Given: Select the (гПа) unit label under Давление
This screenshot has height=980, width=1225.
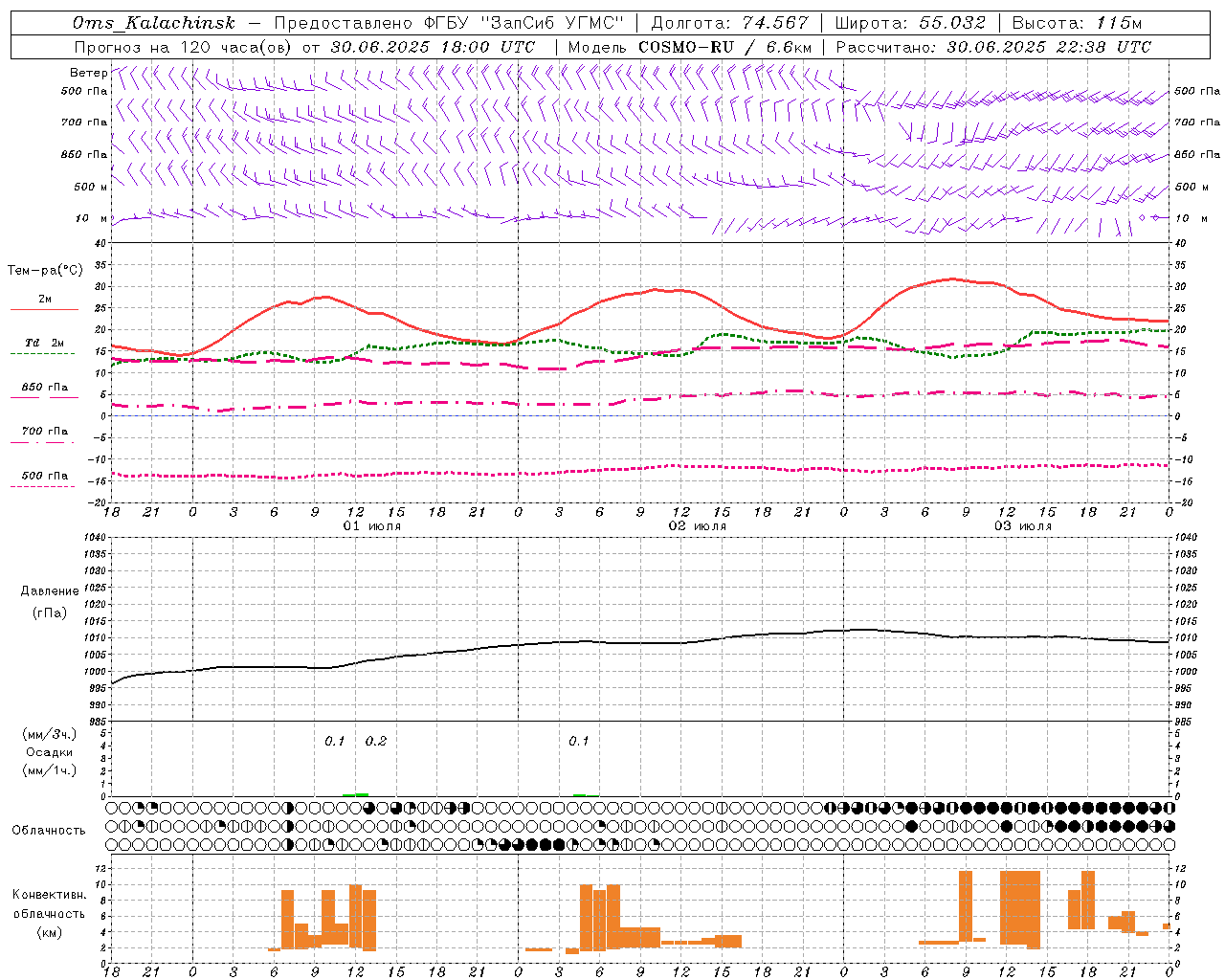Looking at the screenshot, I should 50,613.
